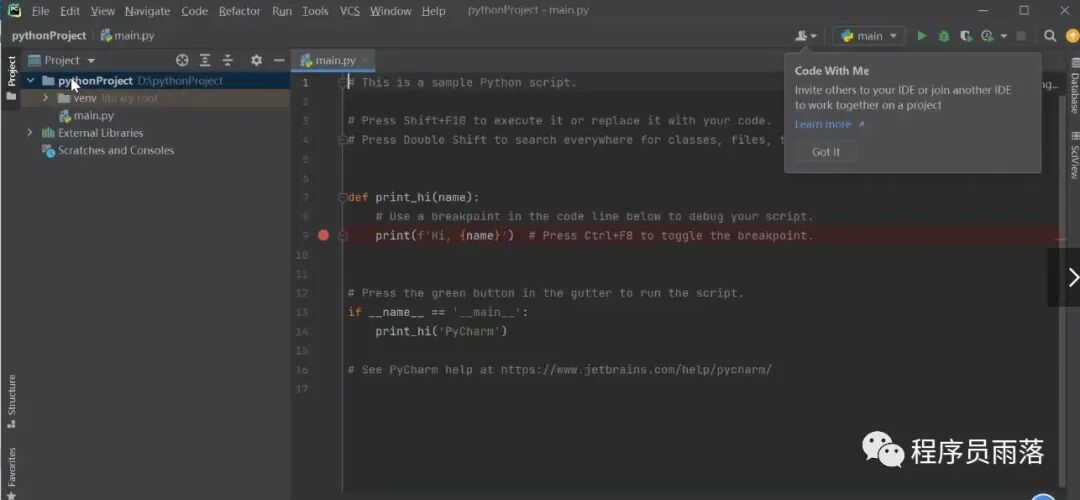Click the PyCharm logo in title bar
Image resolution: width=1080 pixels, height=500 pixels.
(14, 10)
